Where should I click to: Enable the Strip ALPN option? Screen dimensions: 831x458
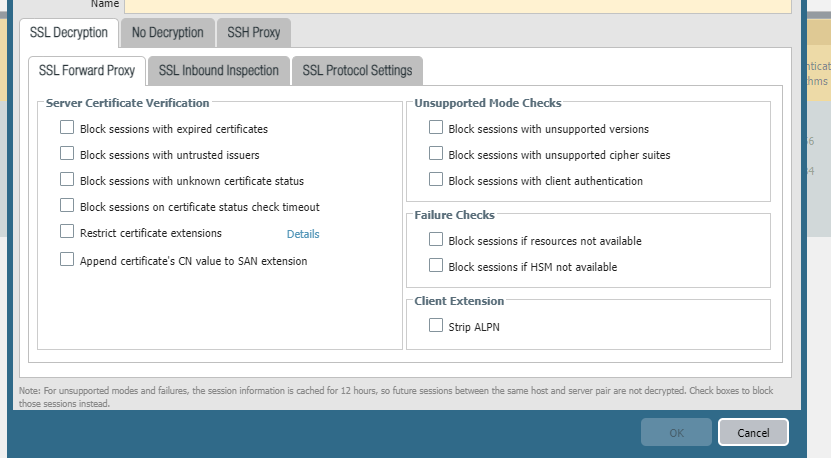point(436,325)
